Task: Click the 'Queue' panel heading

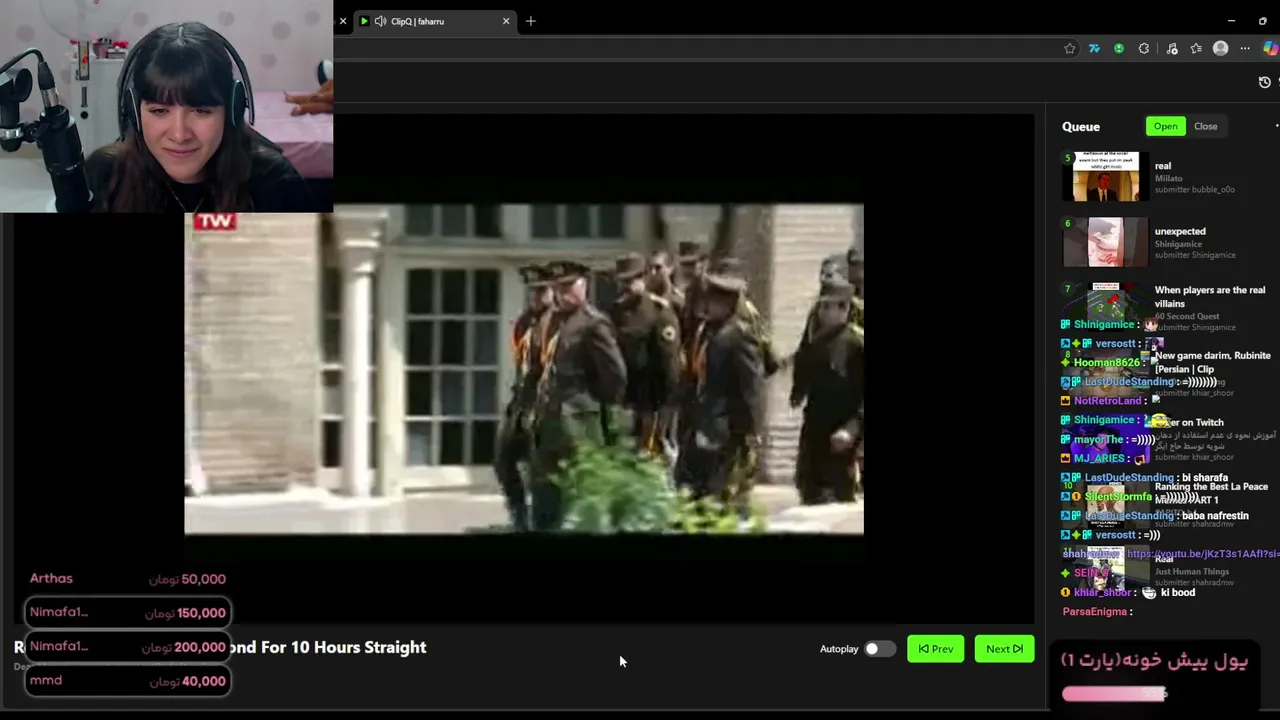Action: [x=1081, y=127]
